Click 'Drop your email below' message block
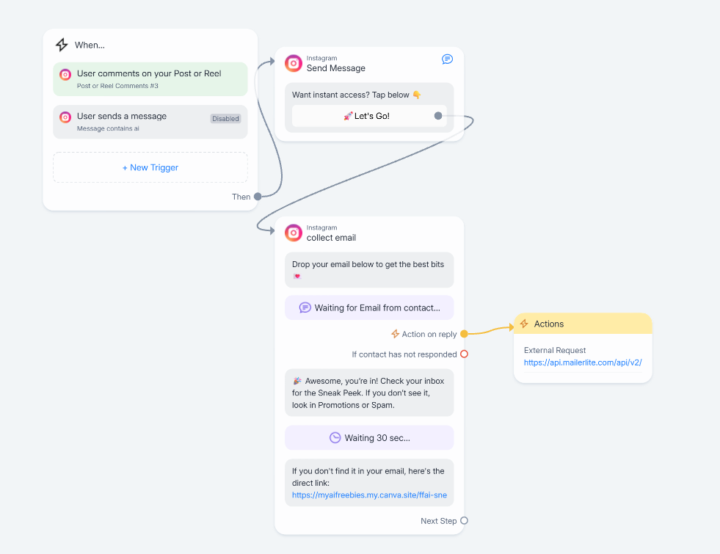This screenshot has height=554, width=720. 369,270
